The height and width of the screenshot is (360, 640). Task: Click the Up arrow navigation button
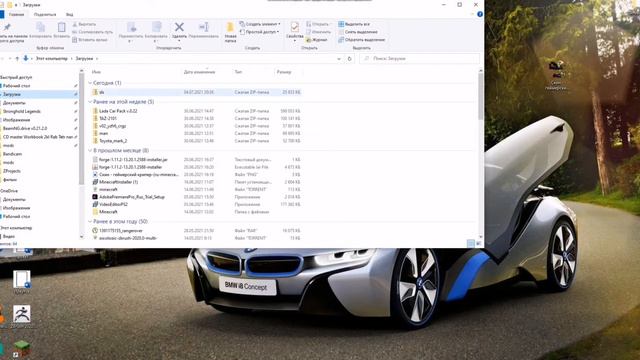tap(17, 59)
